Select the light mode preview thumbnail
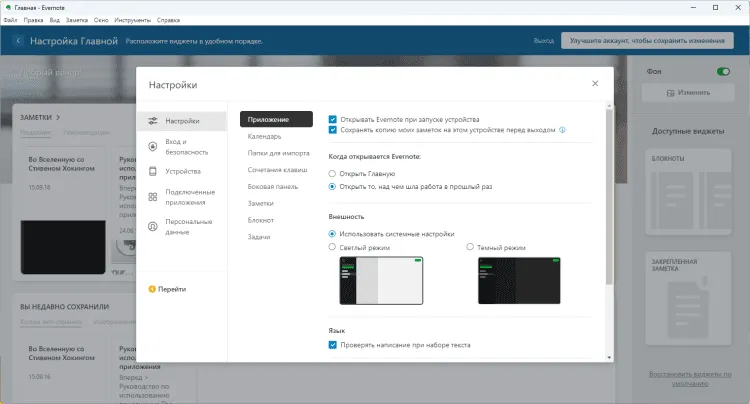This screenshot has height=404, width=750. point(381,281)
